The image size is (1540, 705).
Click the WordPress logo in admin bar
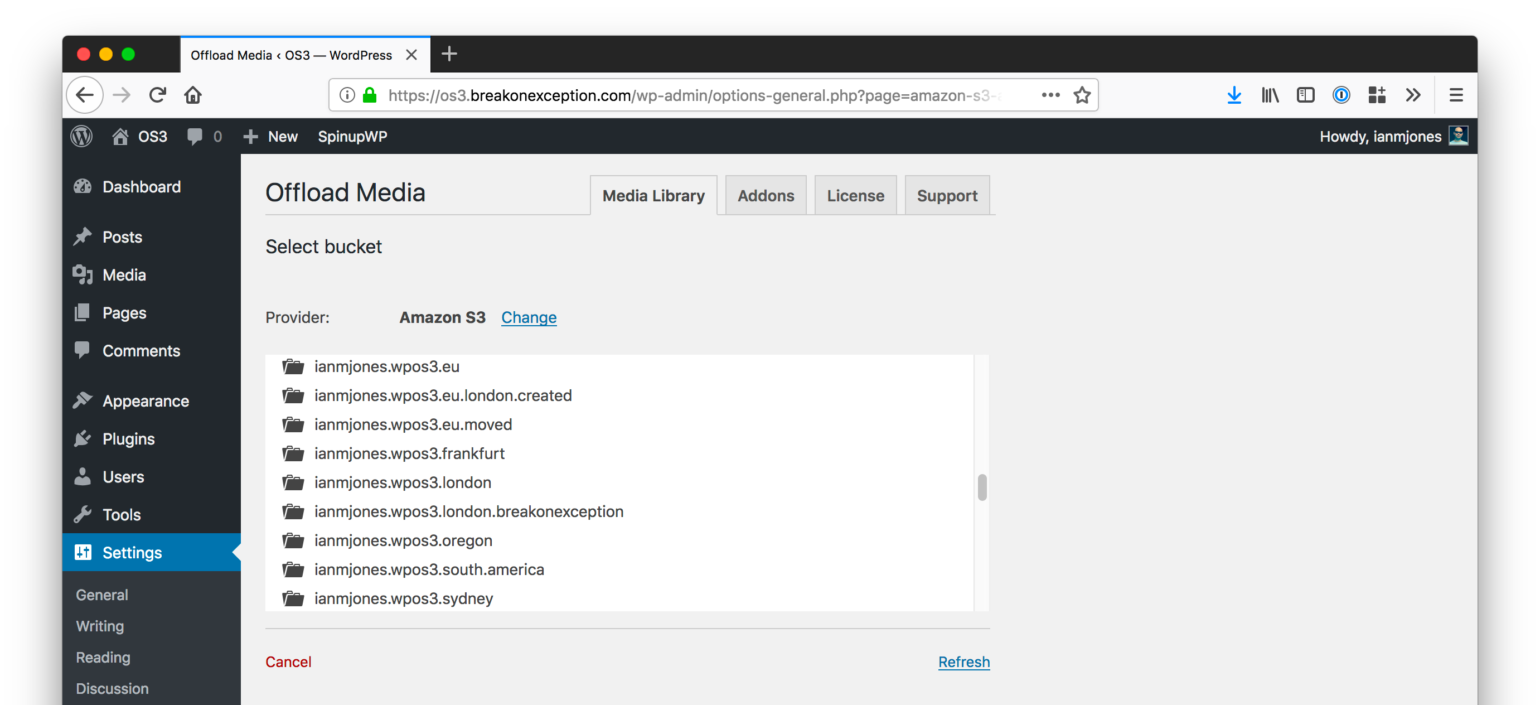81,137
